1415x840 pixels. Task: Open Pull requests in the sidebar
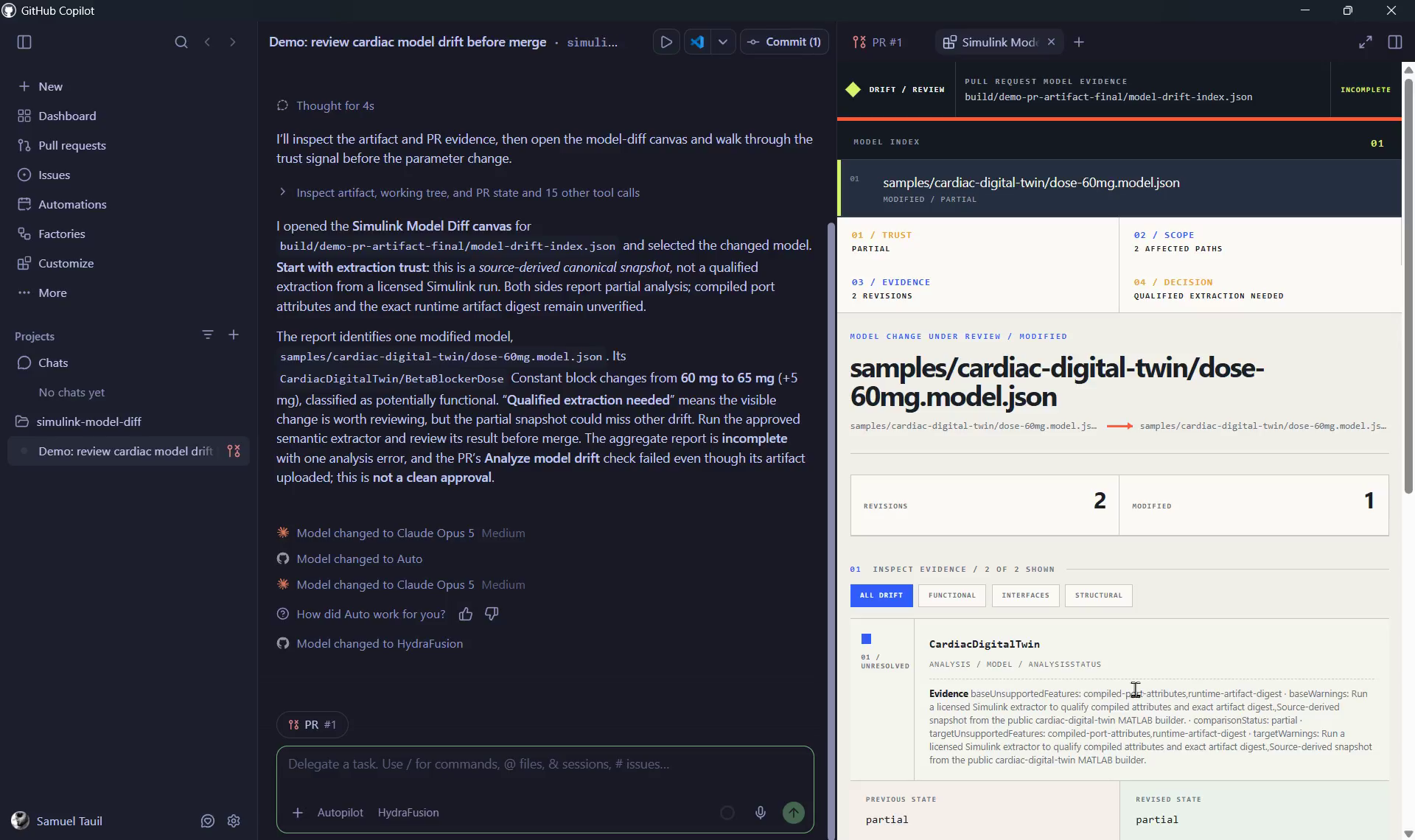[128, 145]
